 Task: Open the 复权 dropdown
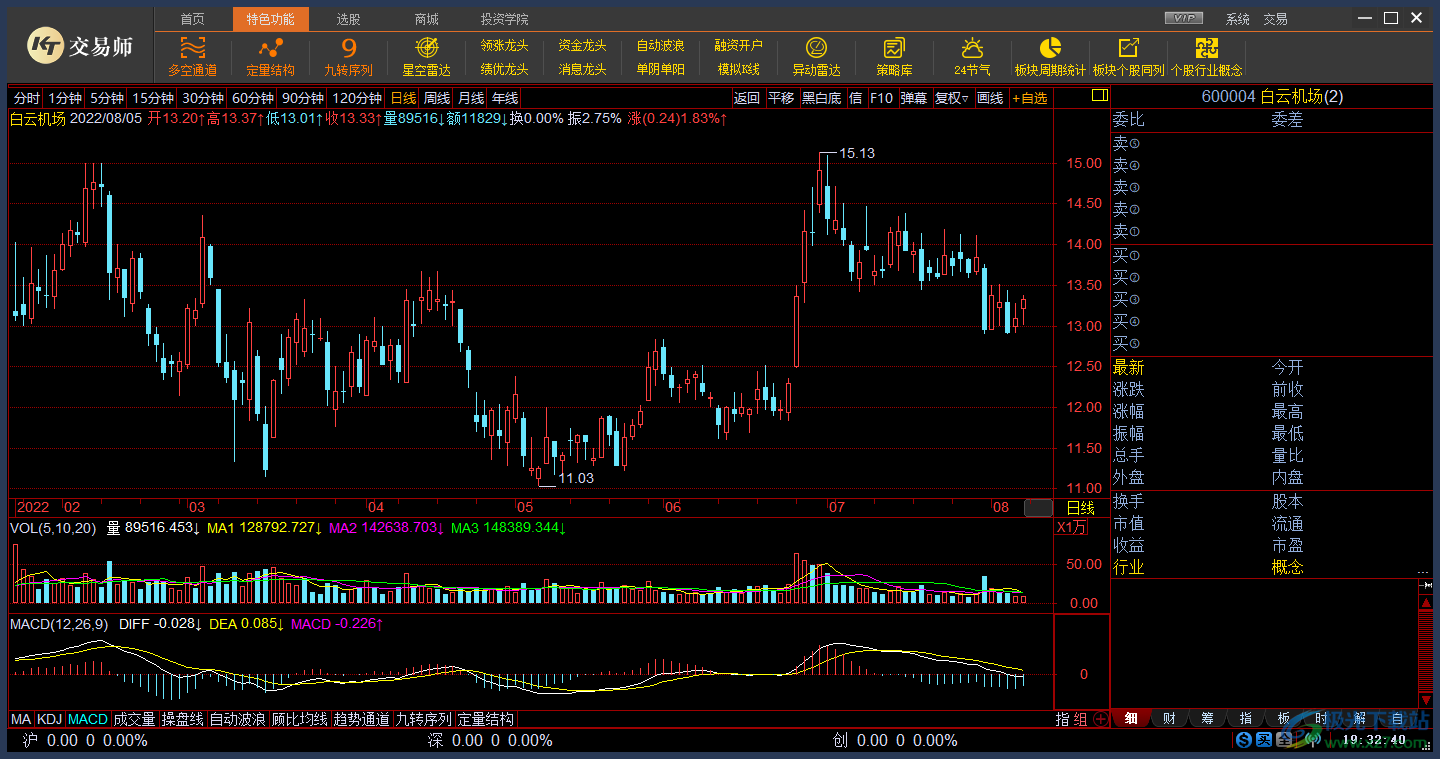952,98
